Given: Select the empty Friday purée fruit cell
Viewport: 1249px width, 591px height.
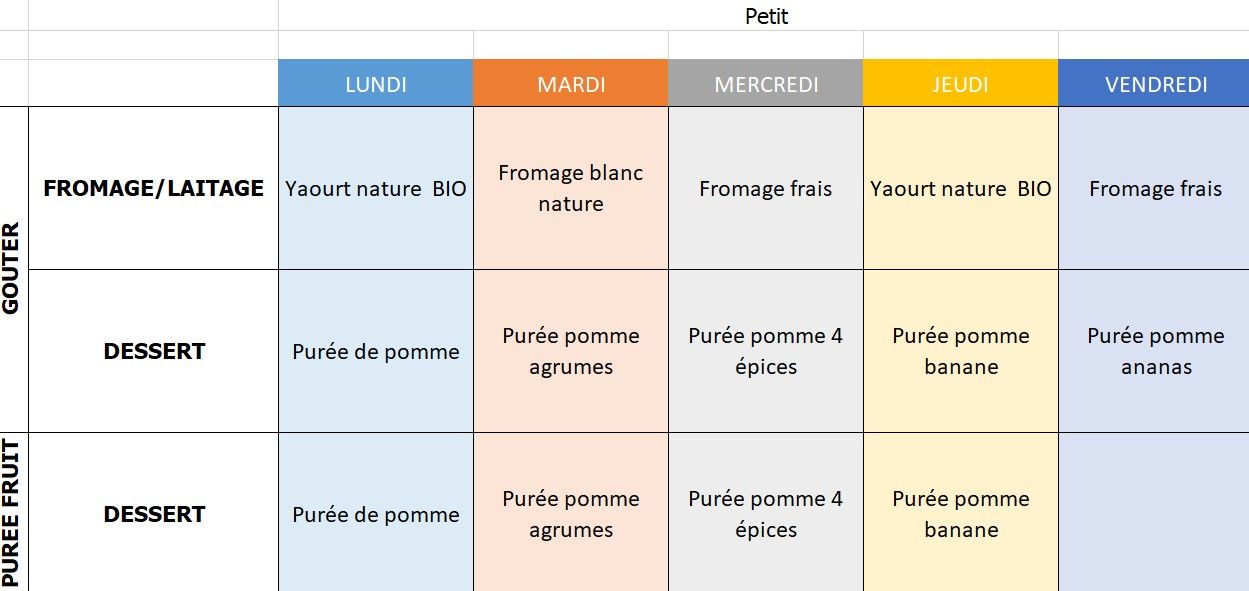Looking at the screenshot, I should [1154, 512].
